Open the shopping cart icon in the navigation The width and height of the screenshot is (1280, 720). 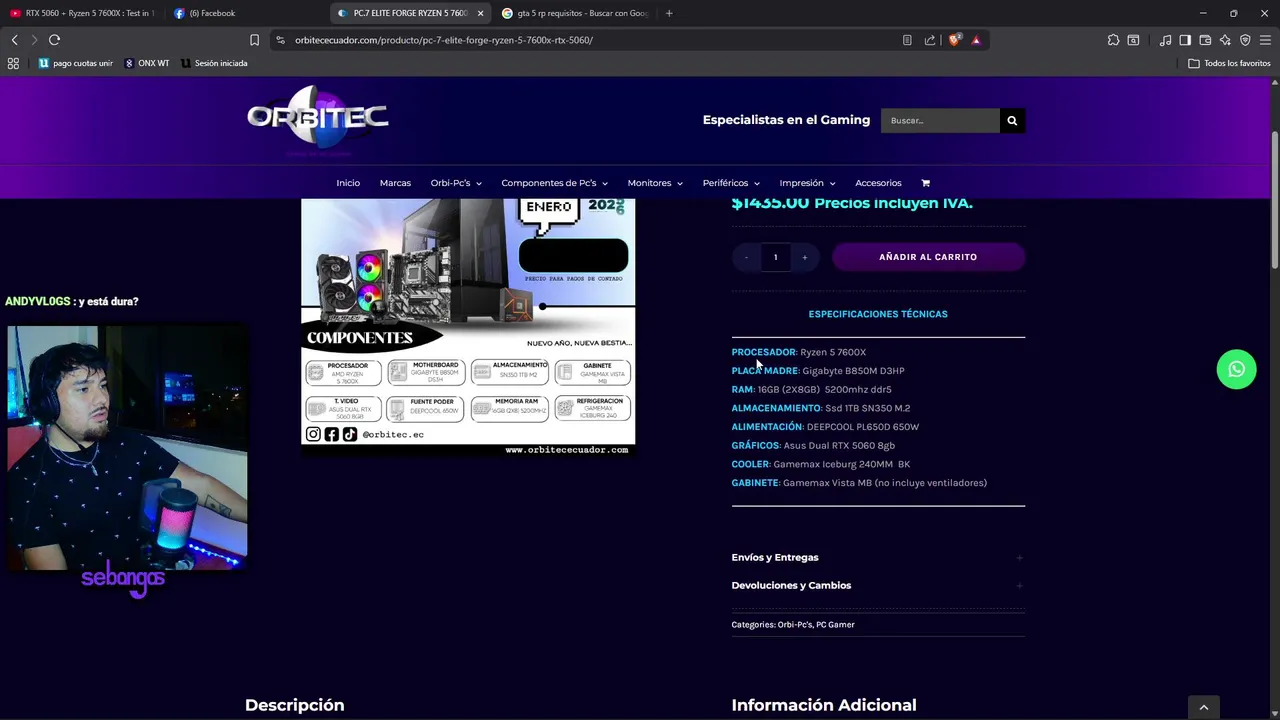[925, 183]
